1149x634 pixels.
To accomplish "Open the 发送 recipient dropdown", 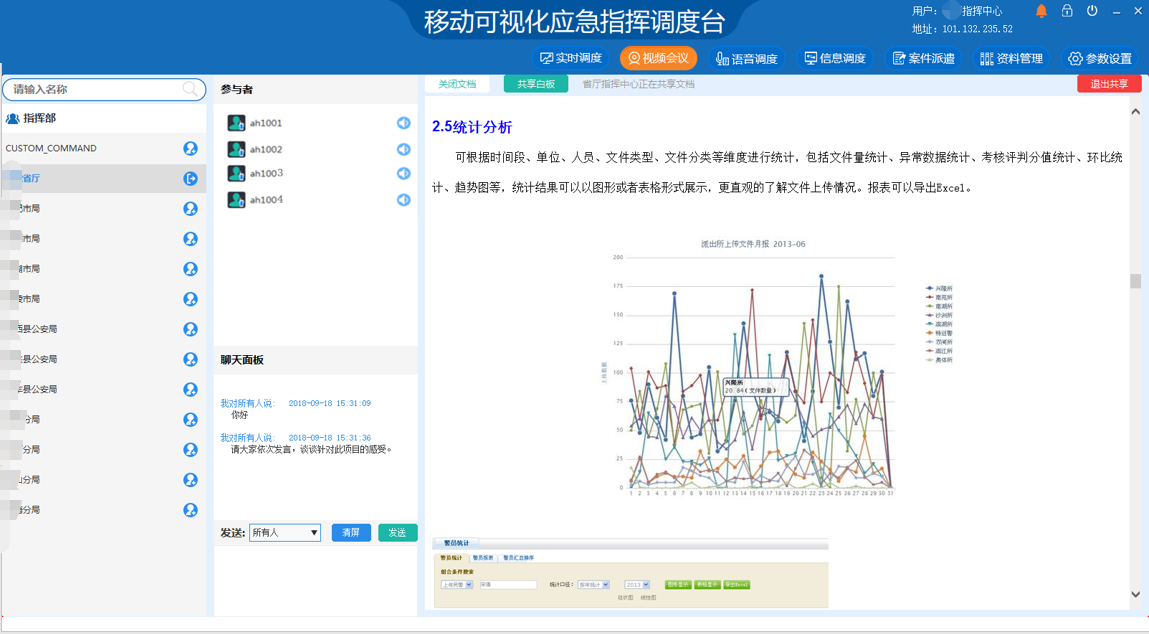I will pyautogui.click(x=285, y=533).
